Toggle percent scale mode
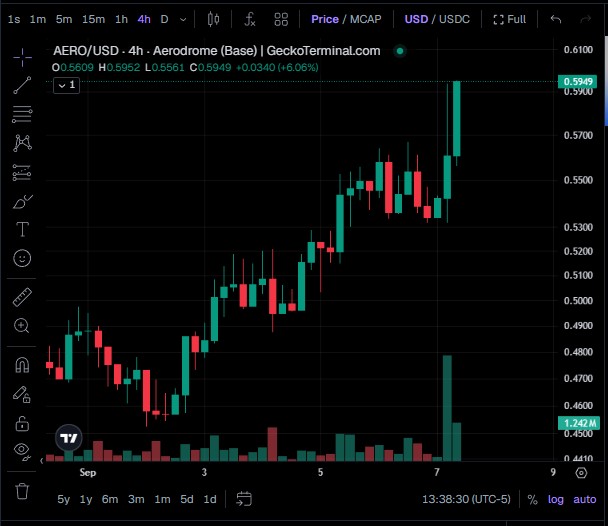This screenshot has height=526, width=608. pyautogui.click(x=532, y=500)
